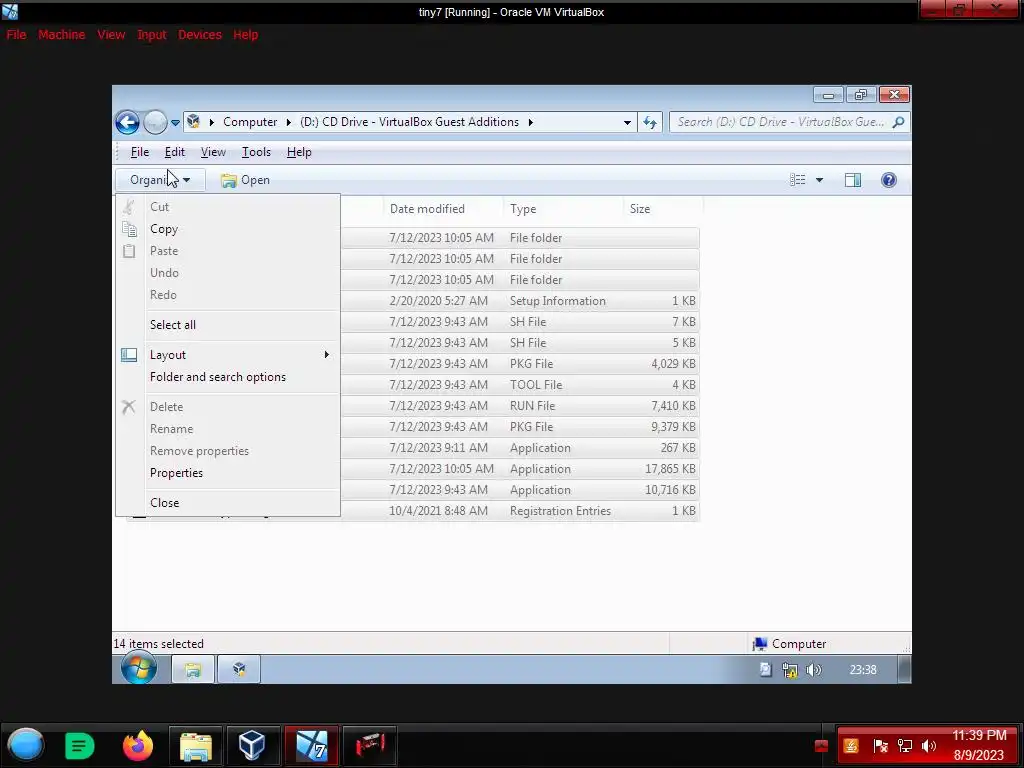The image size is (1024, 768).
Task: Click the host tray network icon
Action: point(904,746)
